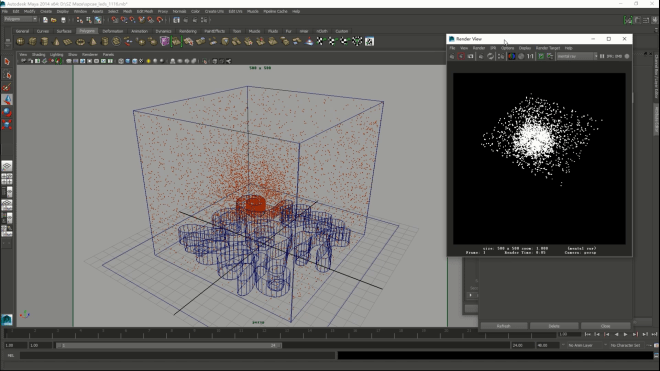Open the mental ray renderer dropdown
The width and height of the screenshot is (660, 371).
(577, 56)
